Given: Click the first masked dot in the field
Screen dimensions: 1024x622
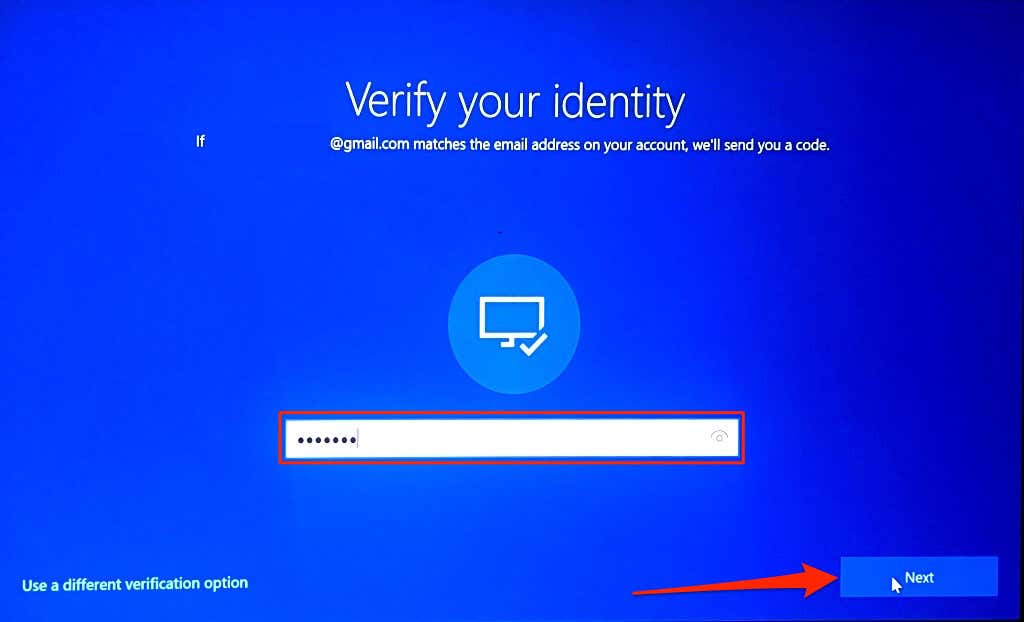Looking at the screenshot, I should tap(301, 440).
